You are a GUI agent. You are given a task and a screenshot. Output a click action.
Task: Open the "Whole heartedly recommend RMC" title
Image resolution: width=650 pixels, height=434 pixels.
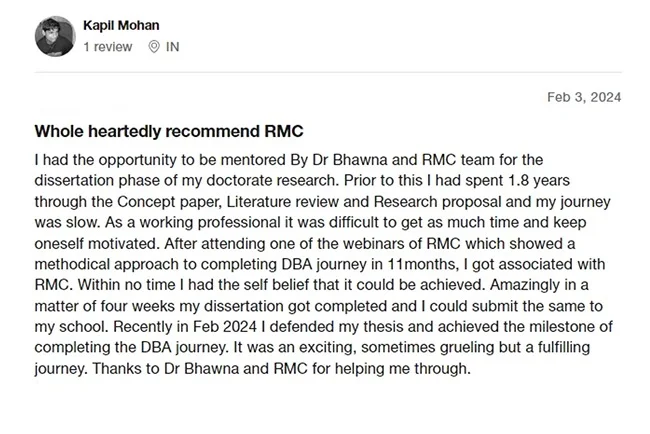tap(168, 132)
